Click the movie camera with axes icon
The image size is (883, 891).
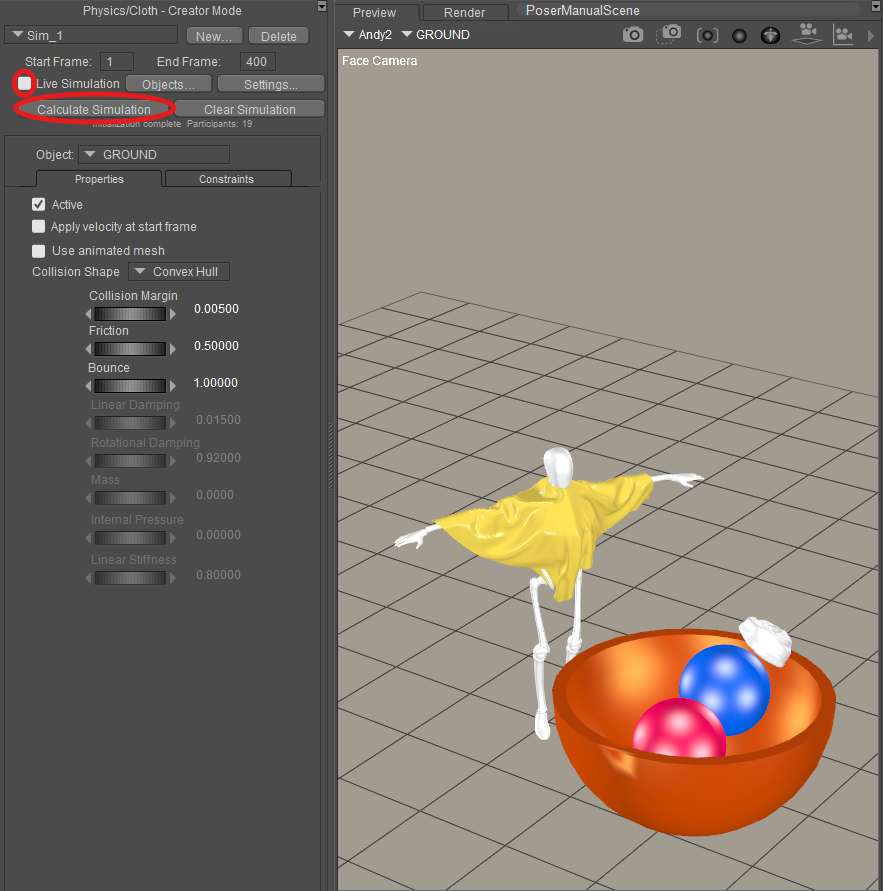pyautogui.click(x=843, y=35)
